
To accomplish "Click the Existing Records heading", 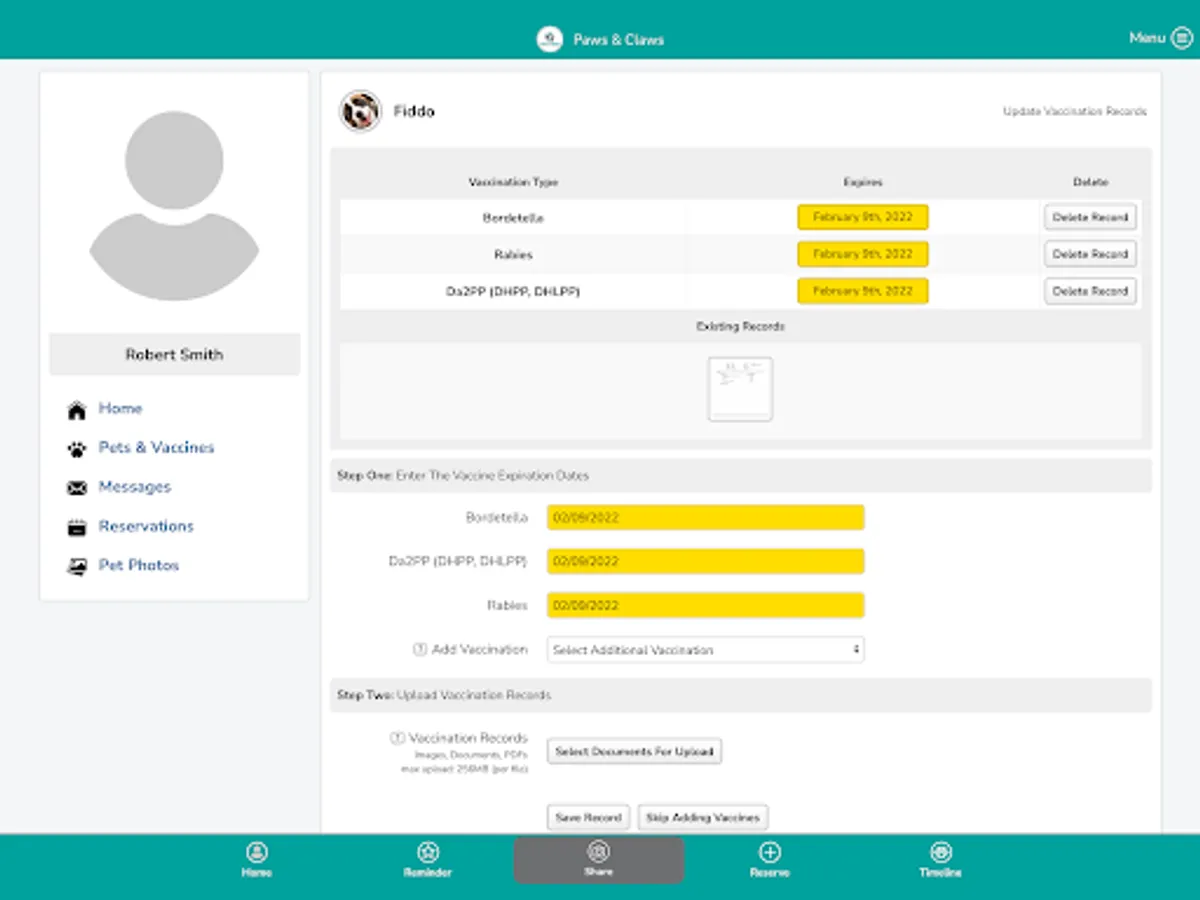I will pos(741,326).
